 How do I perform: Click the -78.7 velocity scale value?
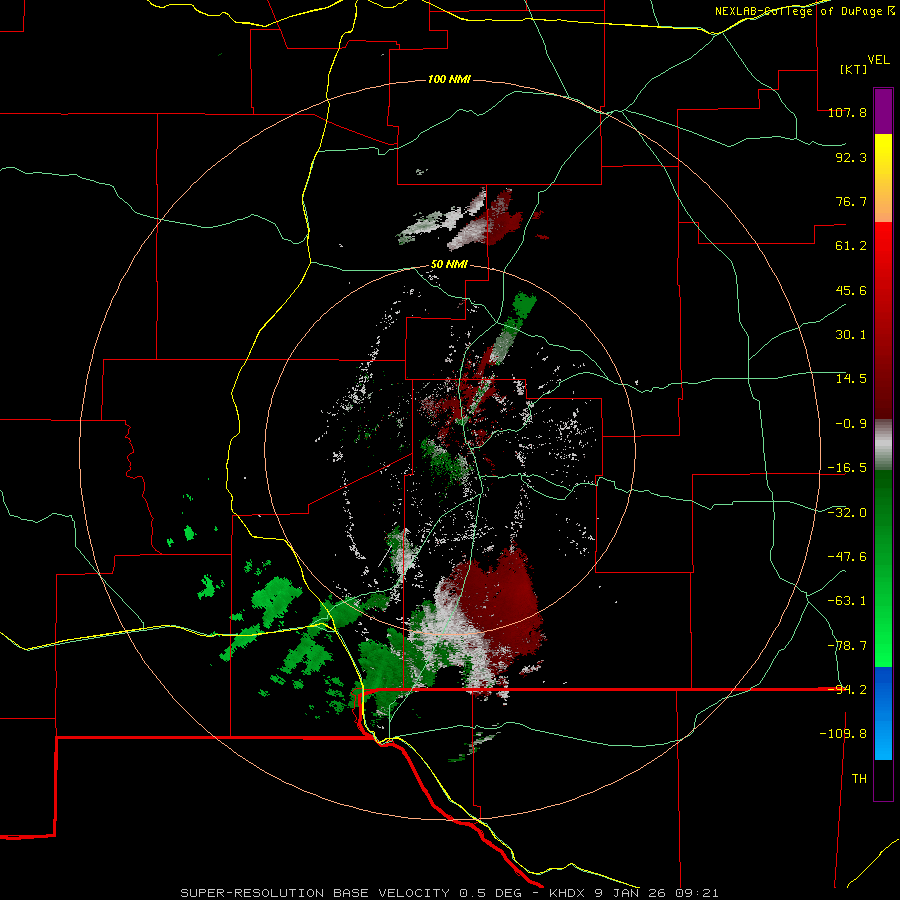847,646
